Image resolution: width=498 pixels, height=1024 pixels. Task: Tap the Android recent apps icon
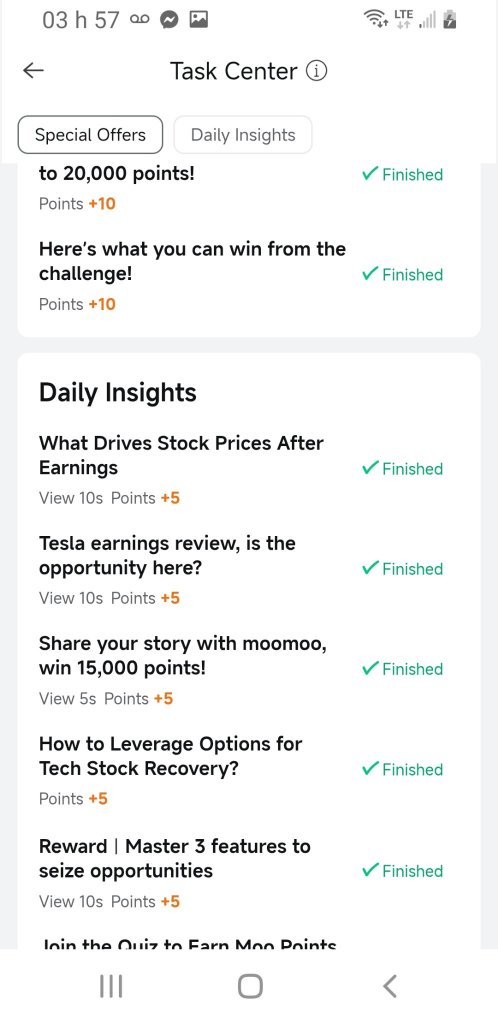tap(111, 986)
